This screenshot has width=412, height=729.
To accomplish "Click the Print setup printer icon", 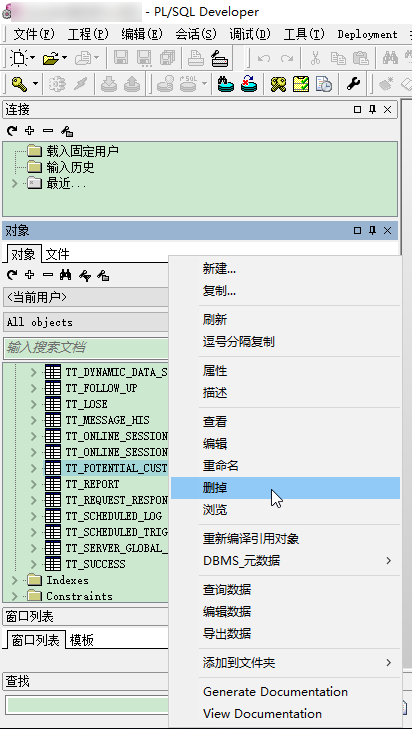I will coord(219,58).
